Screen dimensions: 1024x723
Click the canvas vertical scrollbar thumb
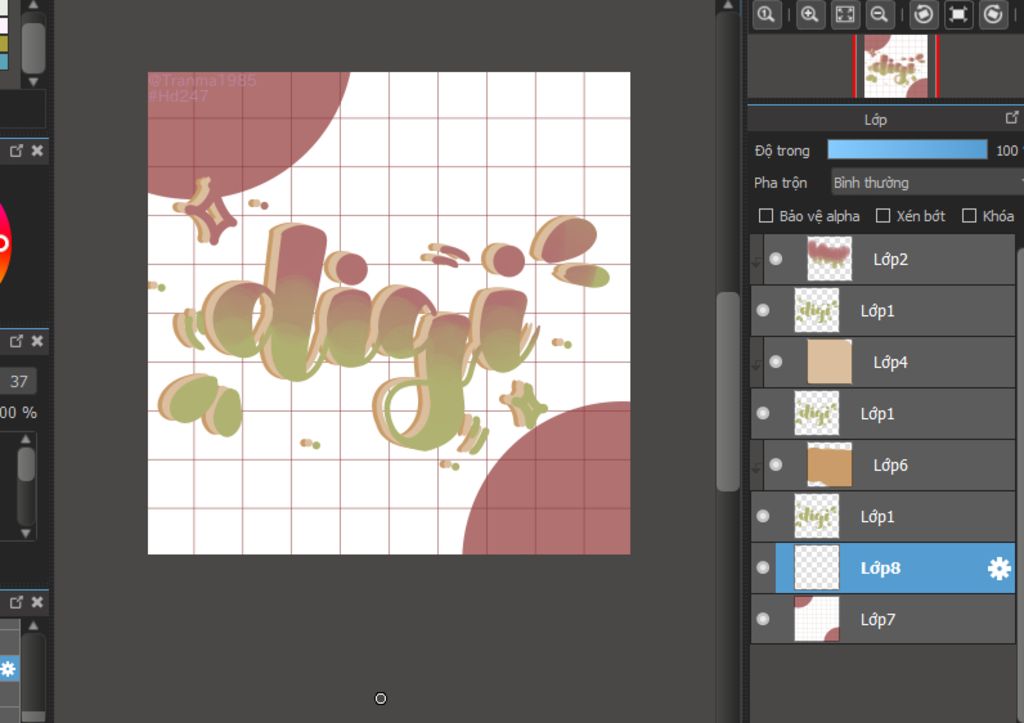[x=728, y=391]
